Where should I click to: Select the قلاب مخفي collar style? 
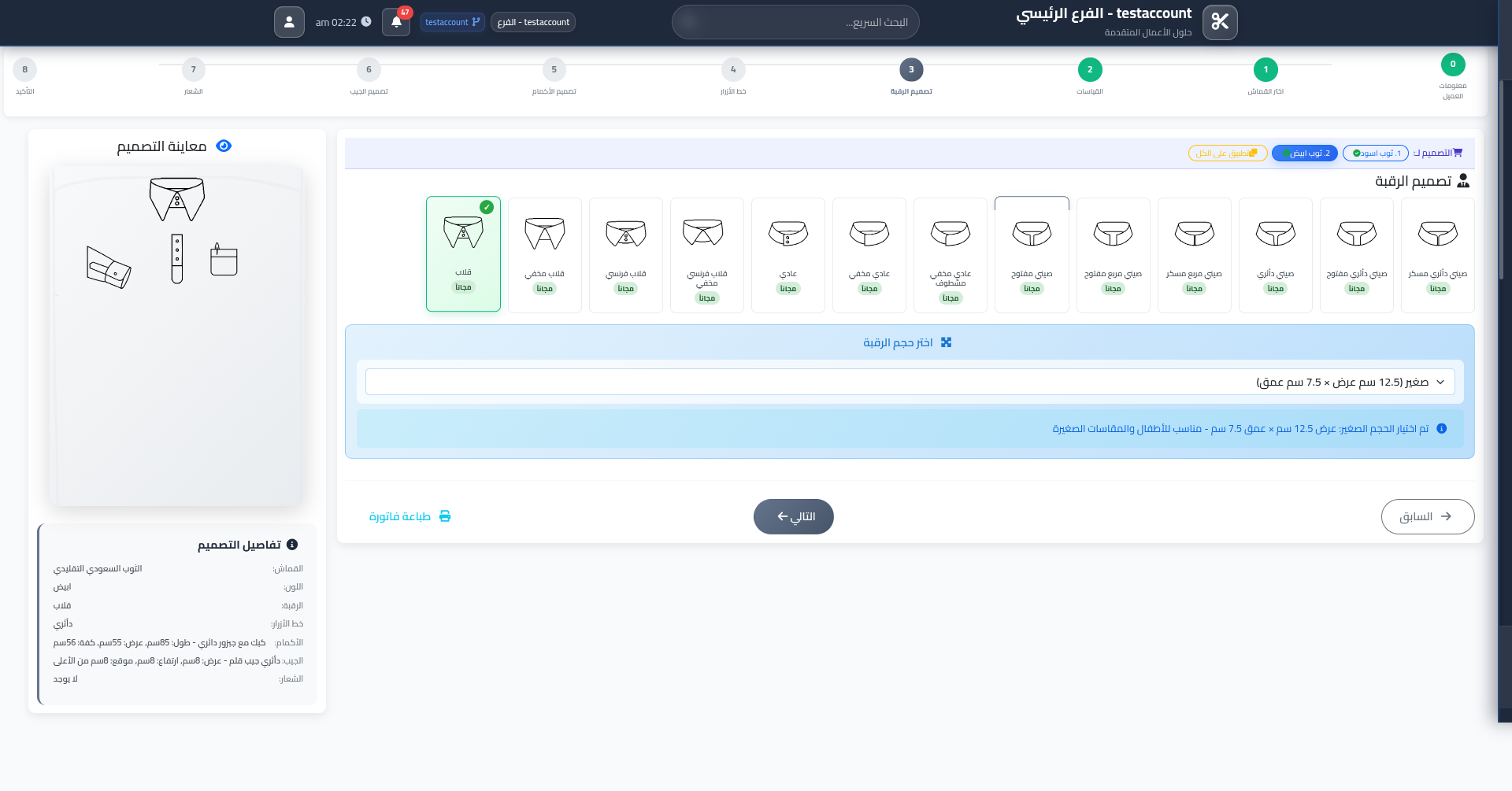(544, 255)
